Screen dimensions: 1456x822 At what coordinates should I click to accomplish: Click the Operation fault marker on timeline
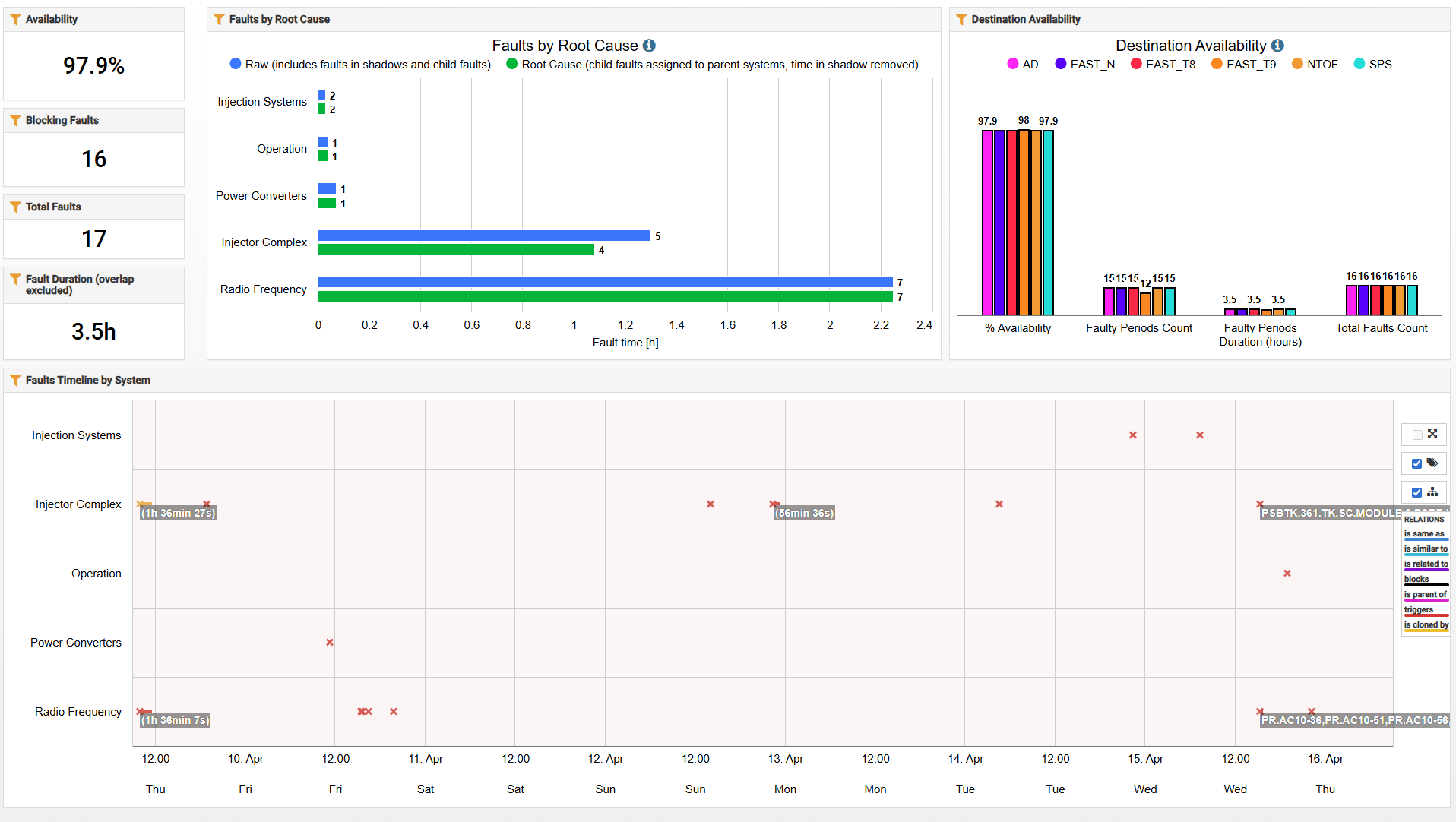pyautogui.click(x=1287, y=574)
